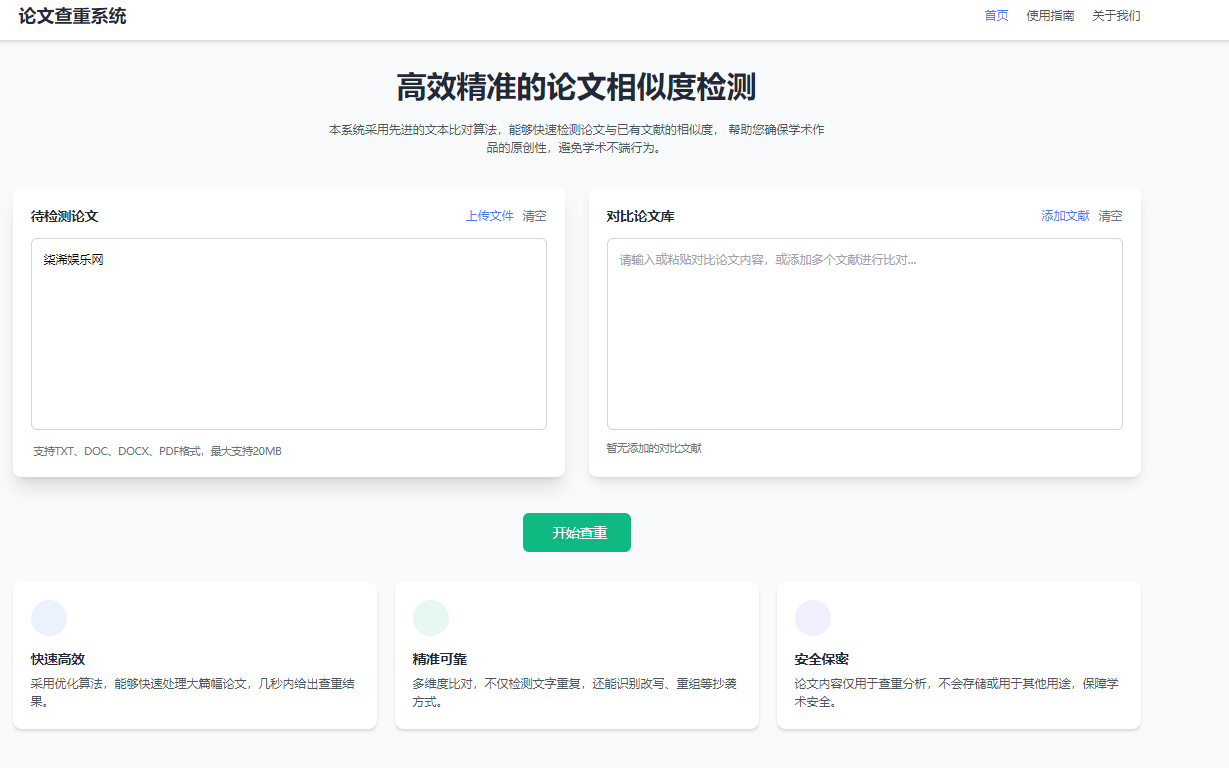Open the 使用指南 navigation item
The image size is (1229, 768).
[x=1050, y=16]
